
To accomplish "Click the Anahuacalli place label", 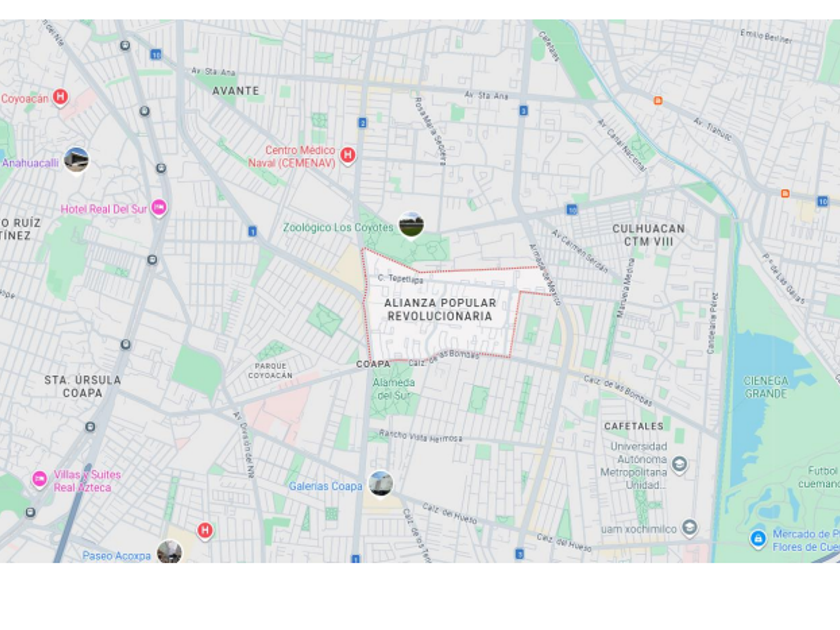I will tap(30, 163).
